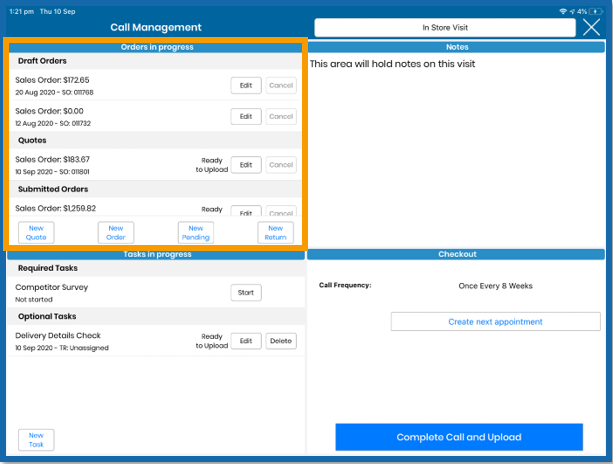Select the Sales Order: $1,259.82 row text
The image size is (613, 464).
(x=56, y=208)
